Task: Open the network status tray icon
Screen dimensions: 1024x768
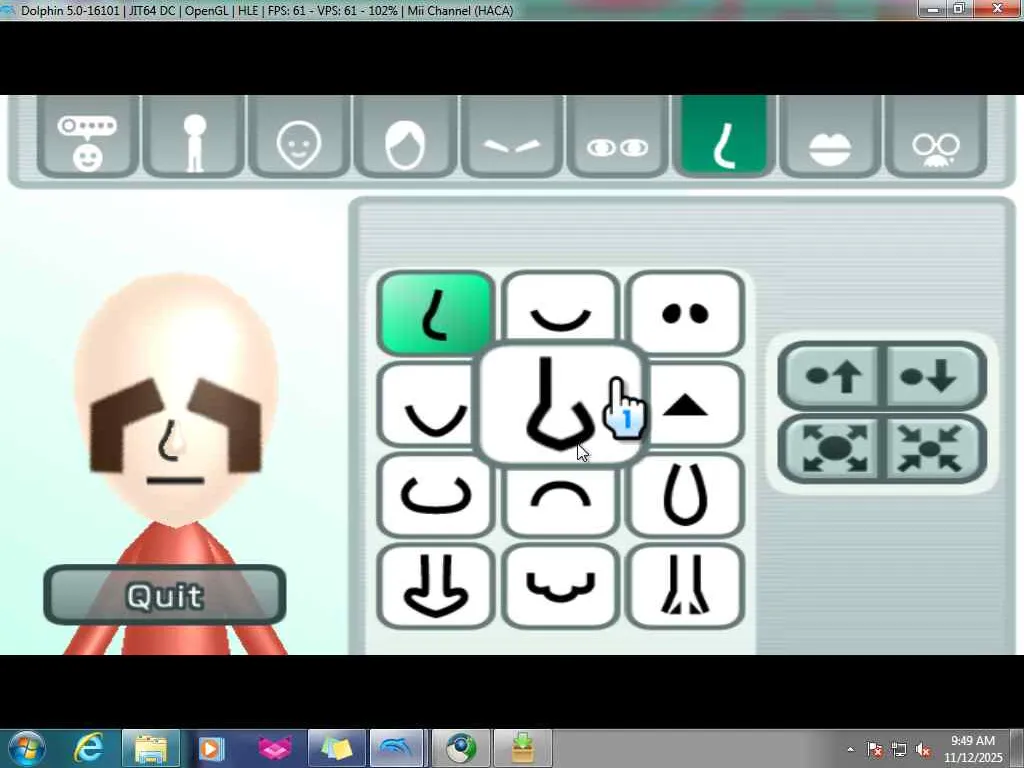Action: (899, 749)
